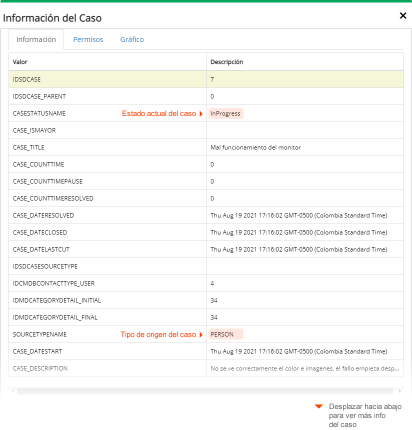Click the Valor column header
The image size is (412, 430).
click(107, 62)
